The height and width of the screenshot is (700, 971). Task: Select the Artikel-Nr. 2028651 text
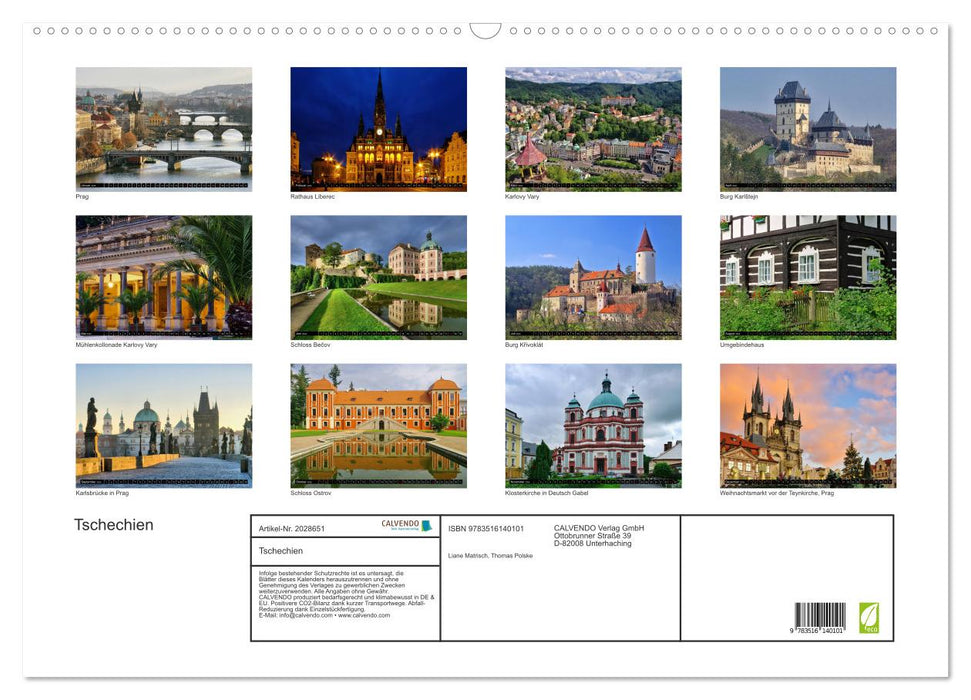(290, 528)
